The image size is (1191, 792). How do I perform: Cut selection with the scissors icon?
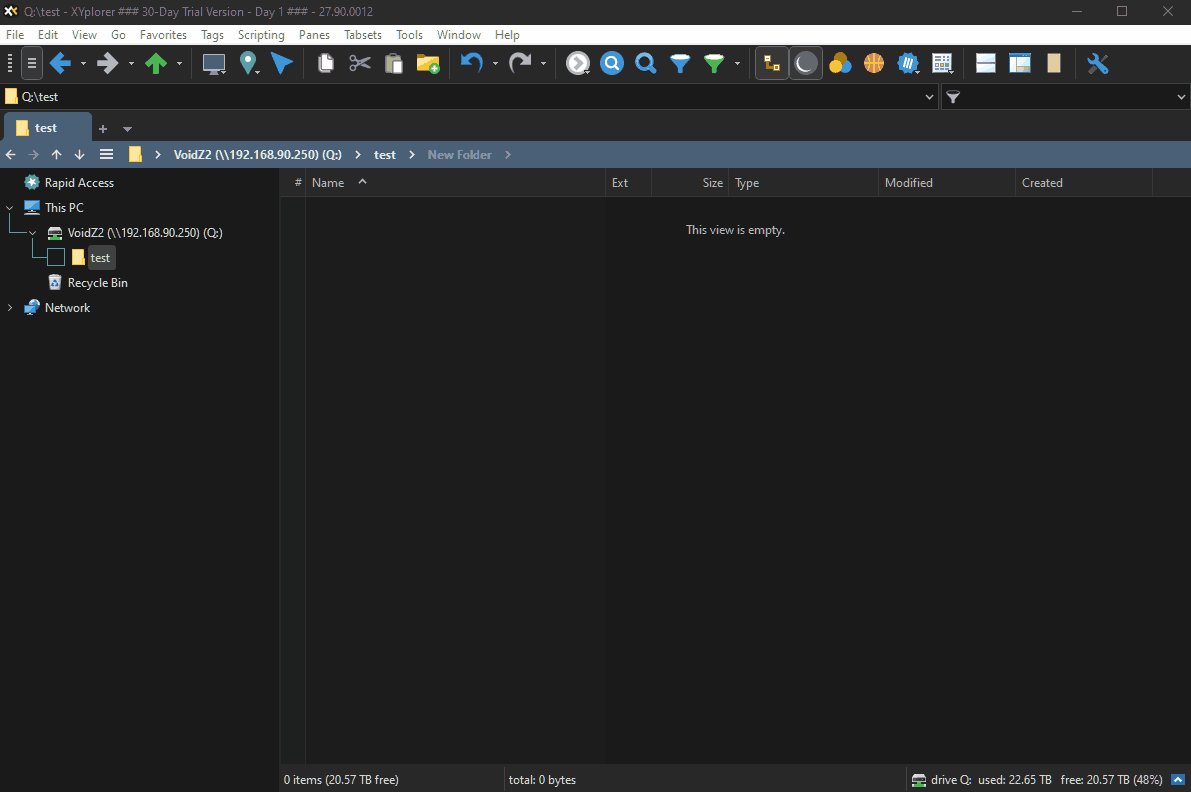point(359,63)
